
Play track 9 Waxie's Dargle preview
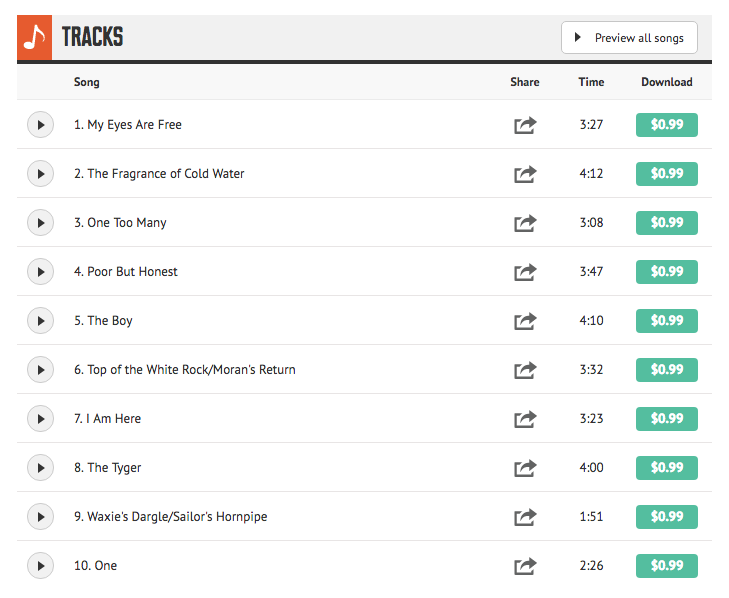(x=40, y=517)
